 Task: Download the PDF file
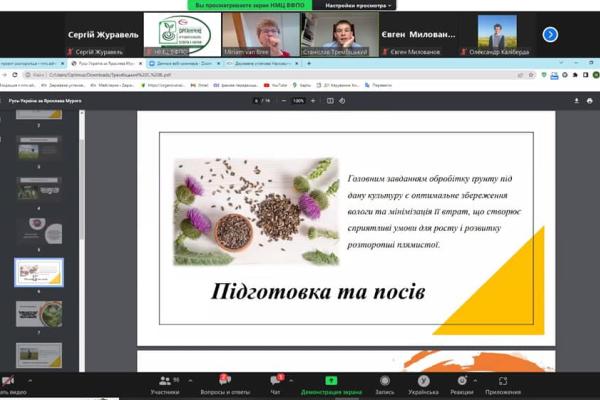[x=576, y=101]
